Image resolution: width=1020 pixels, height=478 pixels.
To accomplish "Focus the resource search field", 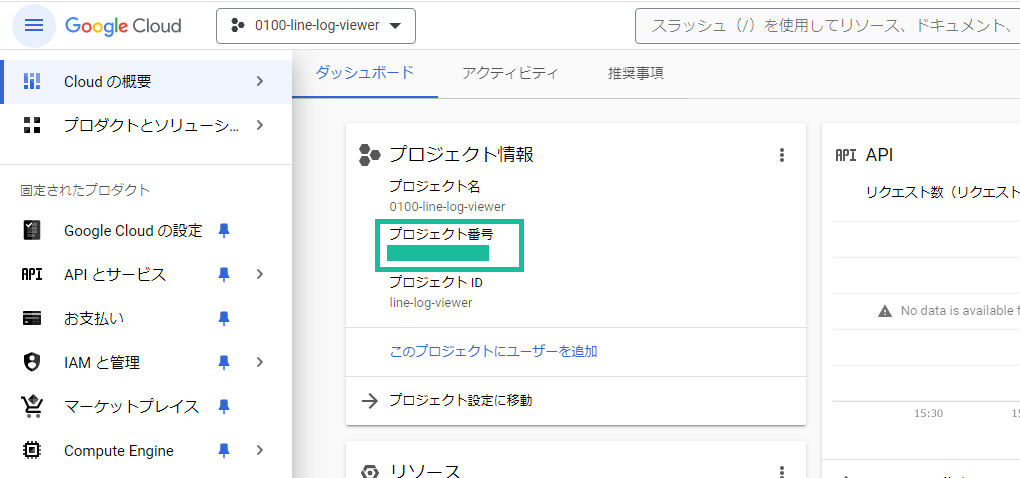I will coord(827,26).
